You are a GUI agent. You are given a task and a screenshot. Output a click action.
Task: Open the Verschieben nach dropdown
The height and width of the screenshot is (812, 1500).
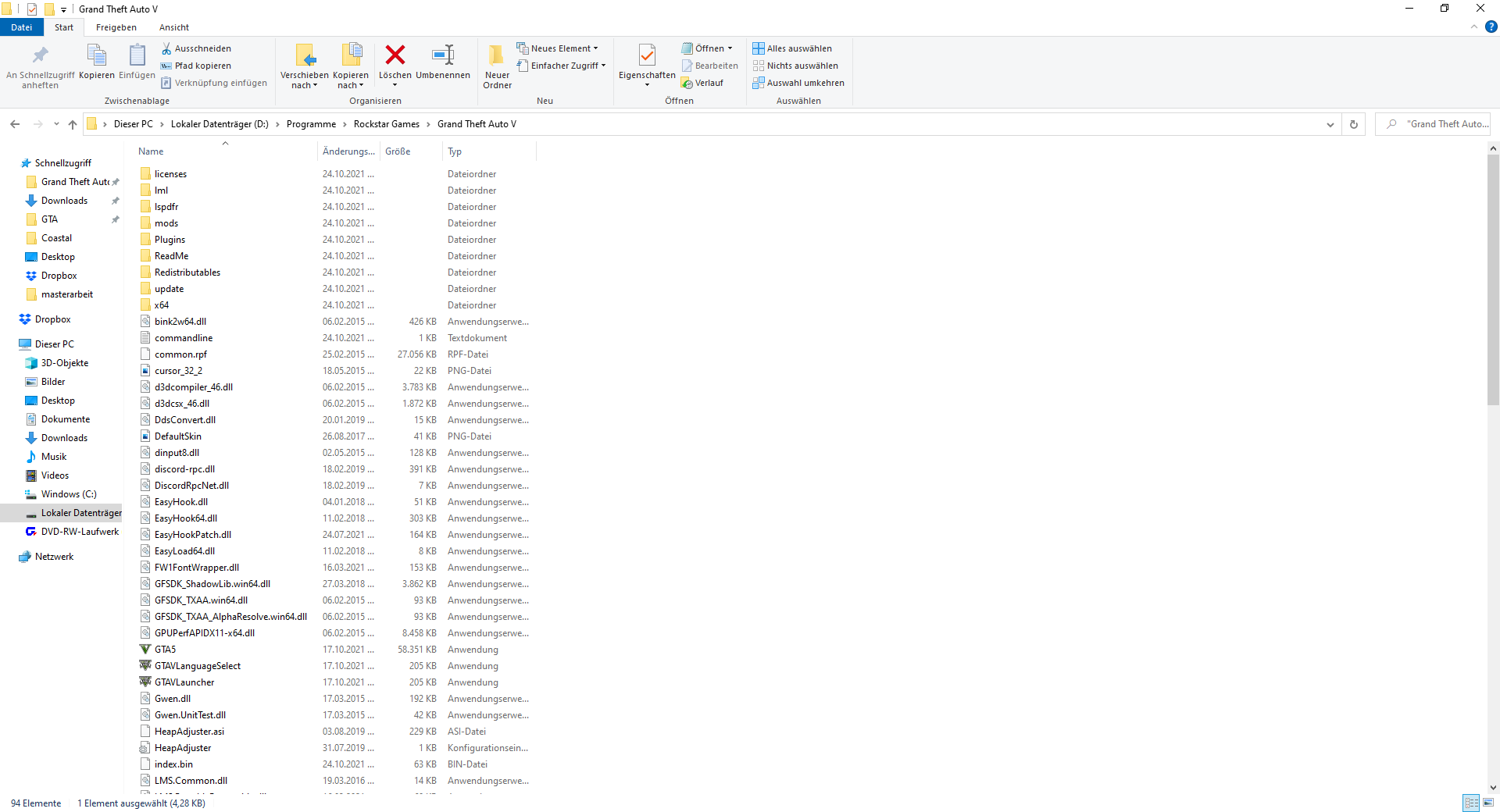(x=305, y=67)
